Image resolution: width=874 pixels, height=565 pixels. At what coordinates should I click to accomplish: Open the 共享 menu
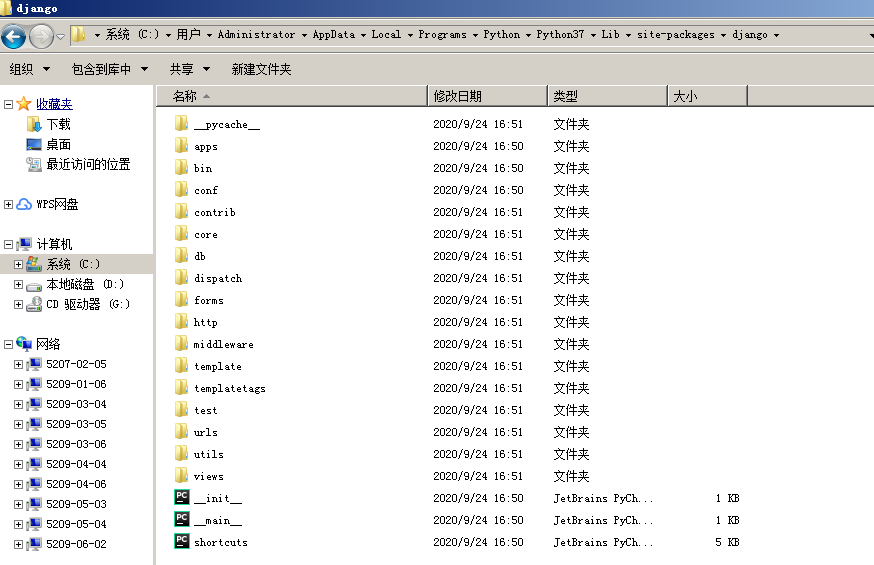click(190, 69)
